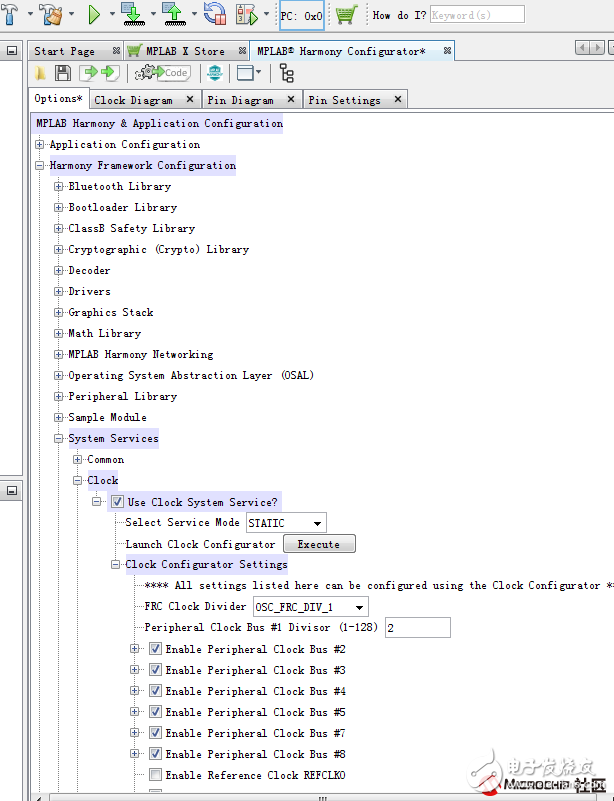Click the green Run Project arrow icon
Viewport: 614px width, 801px height.
(94, 15)
